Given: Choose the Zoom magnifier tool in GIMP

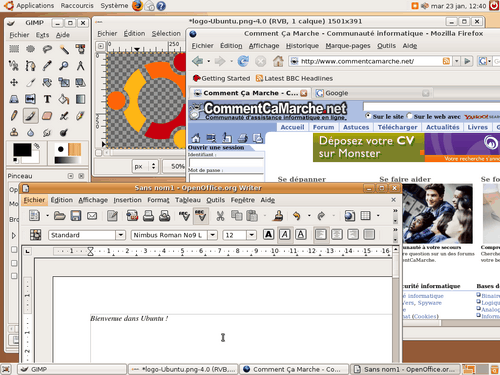Looking at the screenshot, I should point(63,66).
